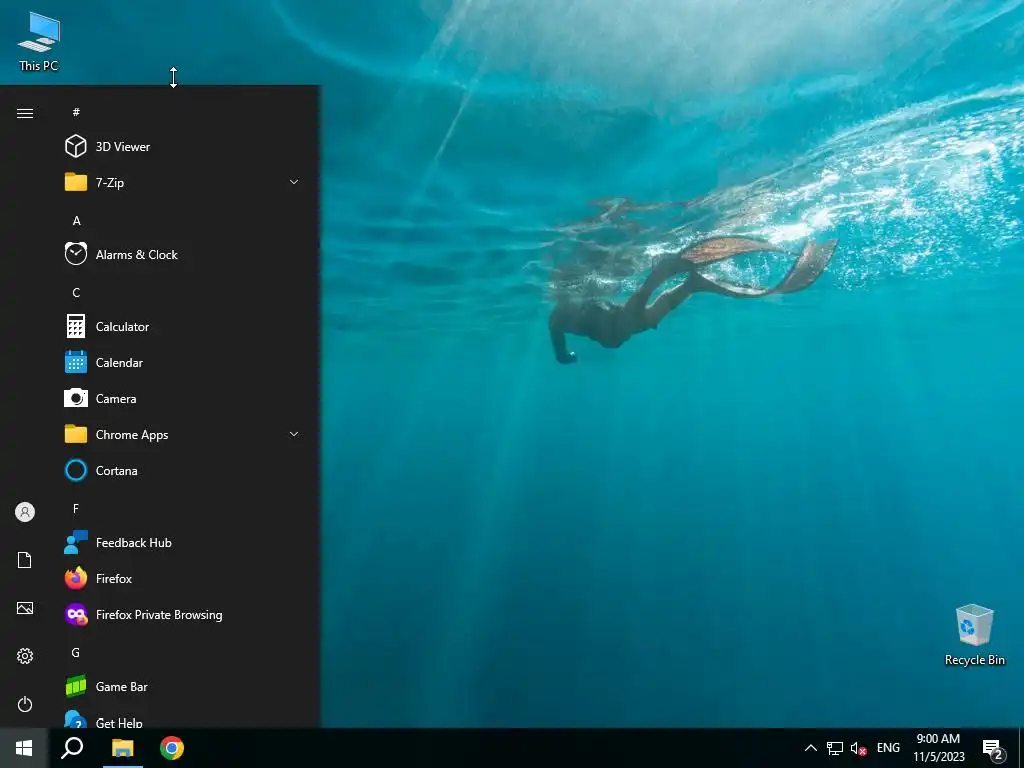Open Pictures from the Start sidebar
The image size is (1024, 768).
(x=25, y=608)
